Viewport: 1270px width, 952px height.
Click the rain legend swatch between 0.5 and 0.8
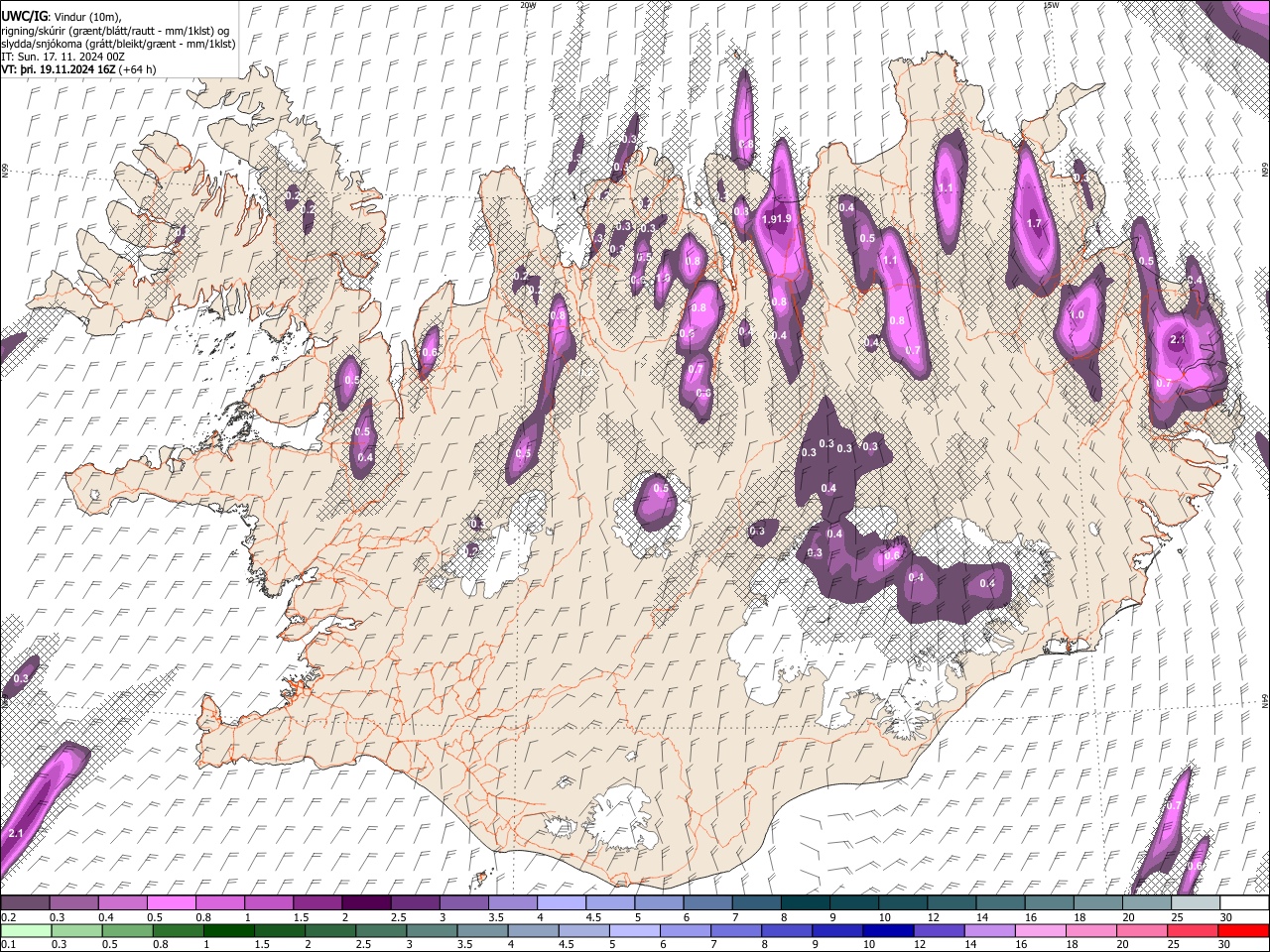(x=127, y=930)
